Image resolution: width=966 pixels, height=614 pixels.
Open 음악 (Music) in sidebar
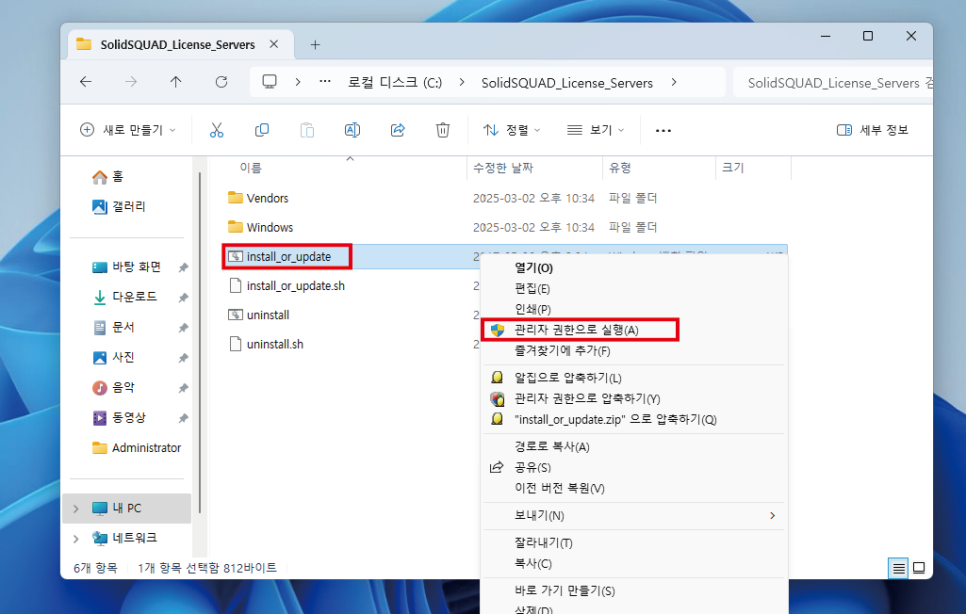(113, 388)
